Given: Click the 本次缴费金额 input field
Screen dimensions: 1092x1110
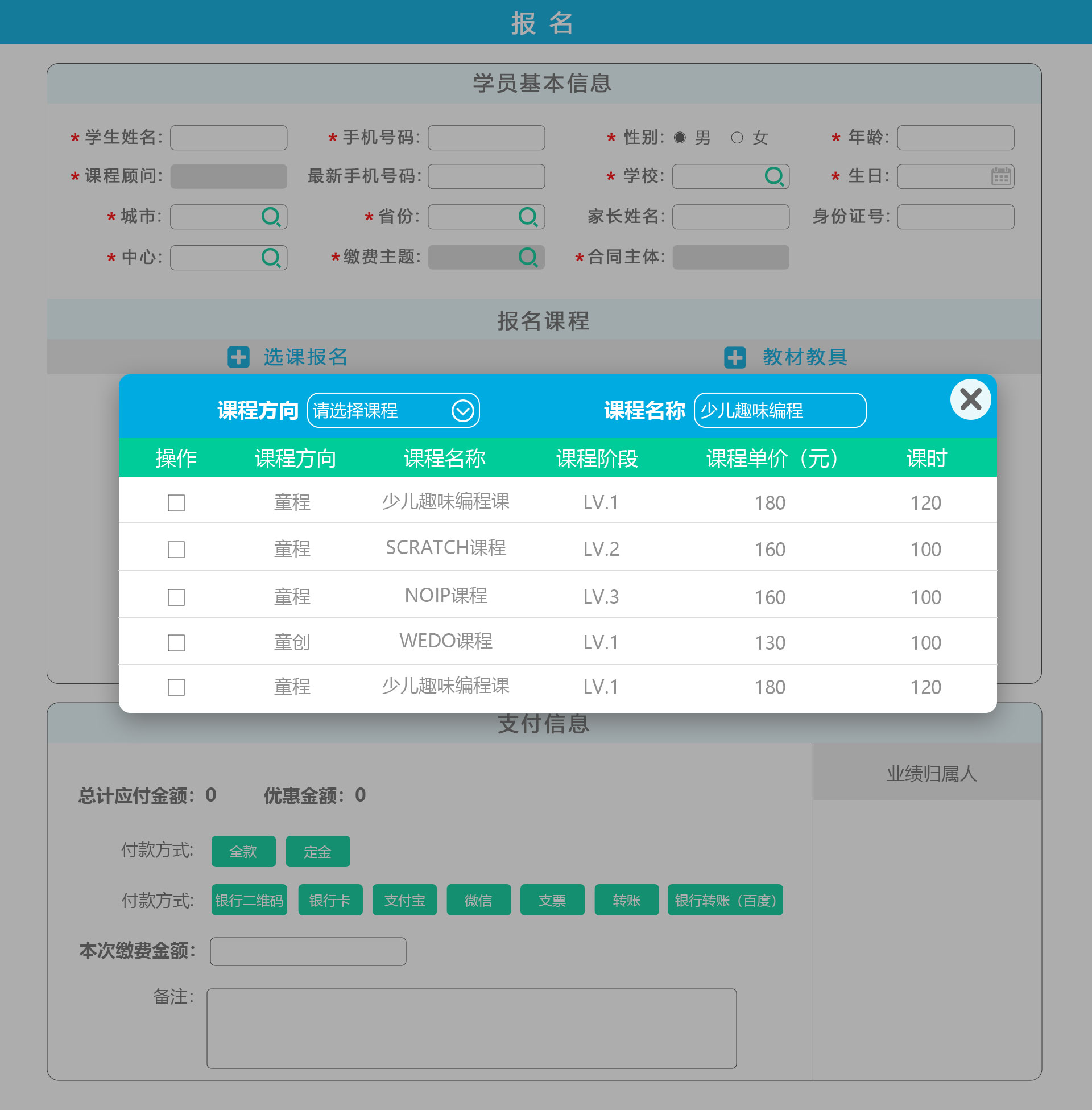Looking at the screenshot, I should click(308, 952).
